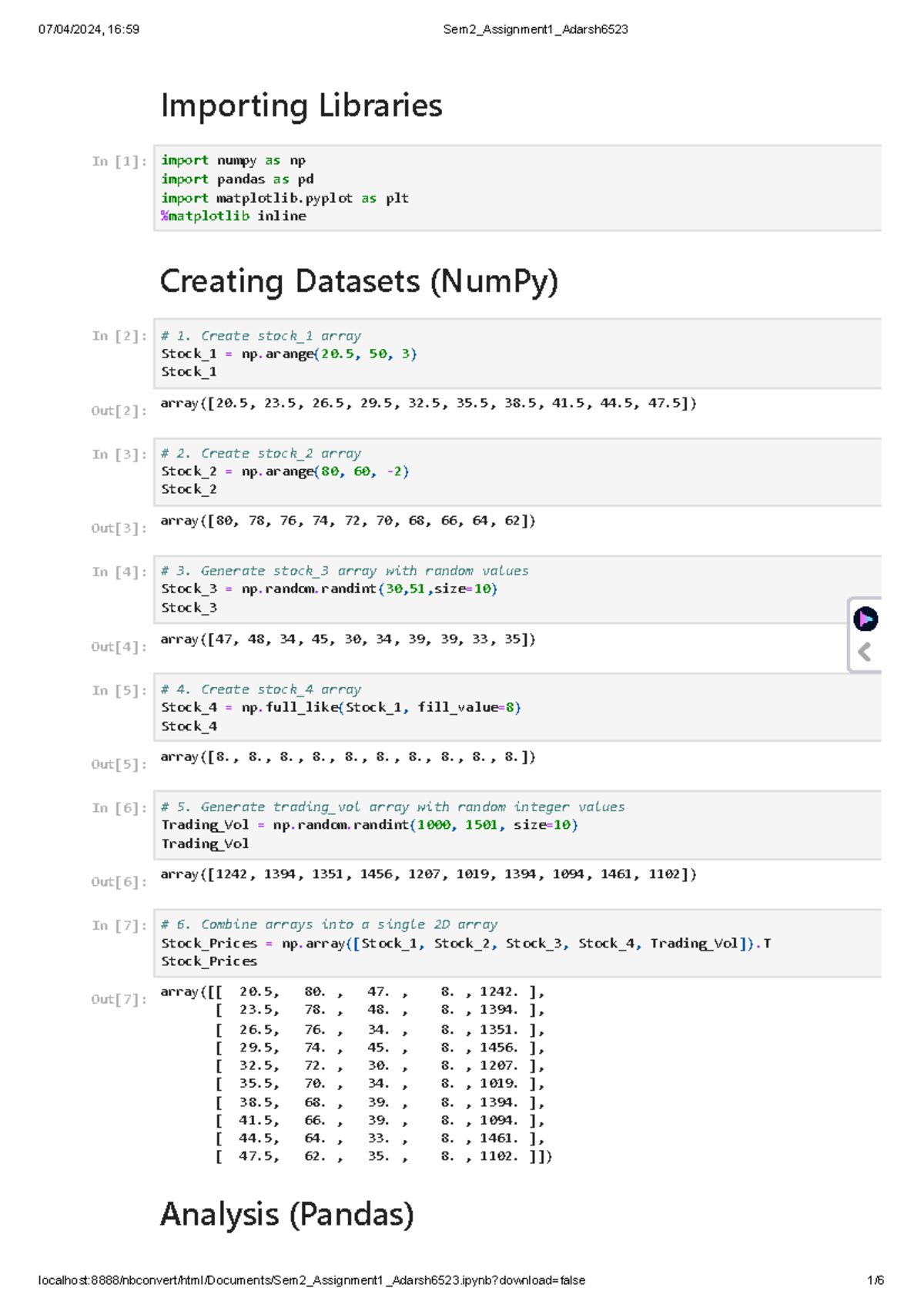Image resolution: width=924 pixels, height=1308 pixels.
Task: Click the left chevron collapse arrow
Action: pyautogui.click(x=865, y=652)
